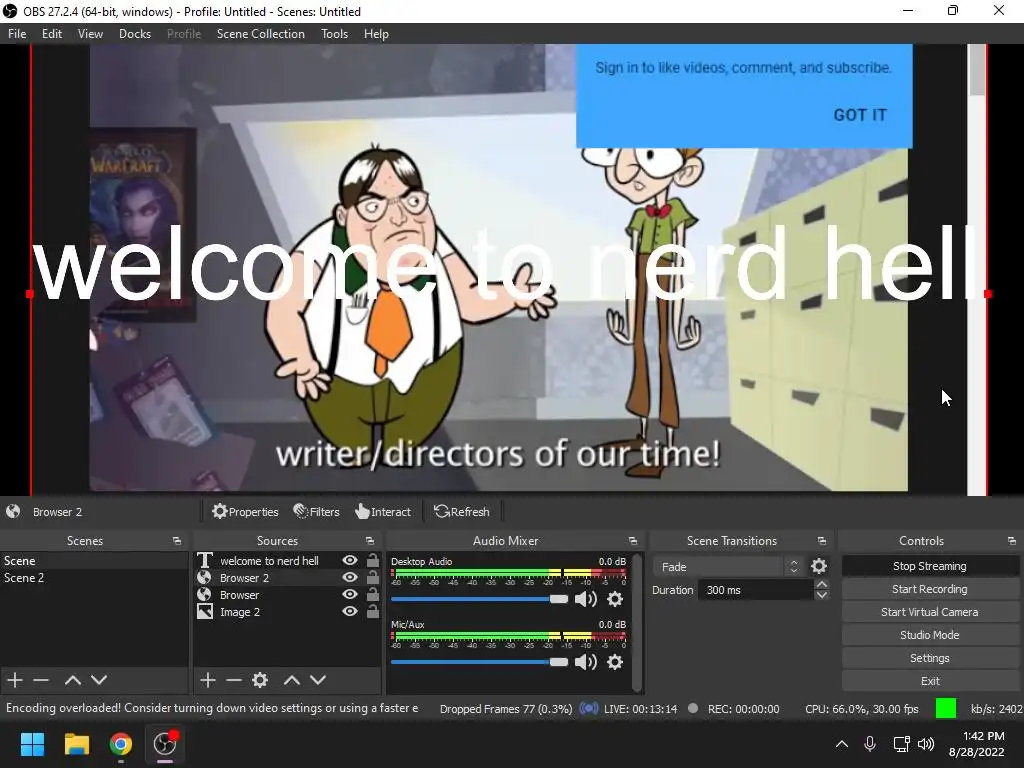The width and height of the screenshot is (1024, 768).
Task: Click OBS Studio taskbar icon
Action: coord(165,744)
